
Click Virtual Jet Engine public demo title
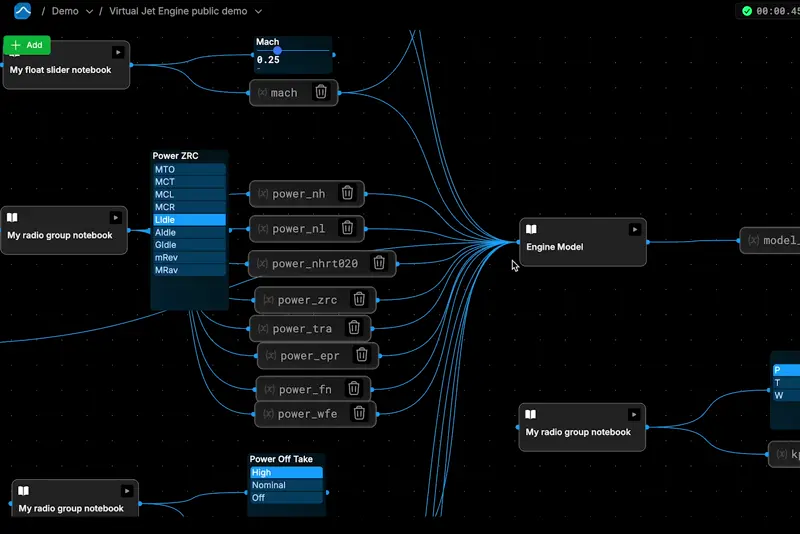click(x=178, y=11)
